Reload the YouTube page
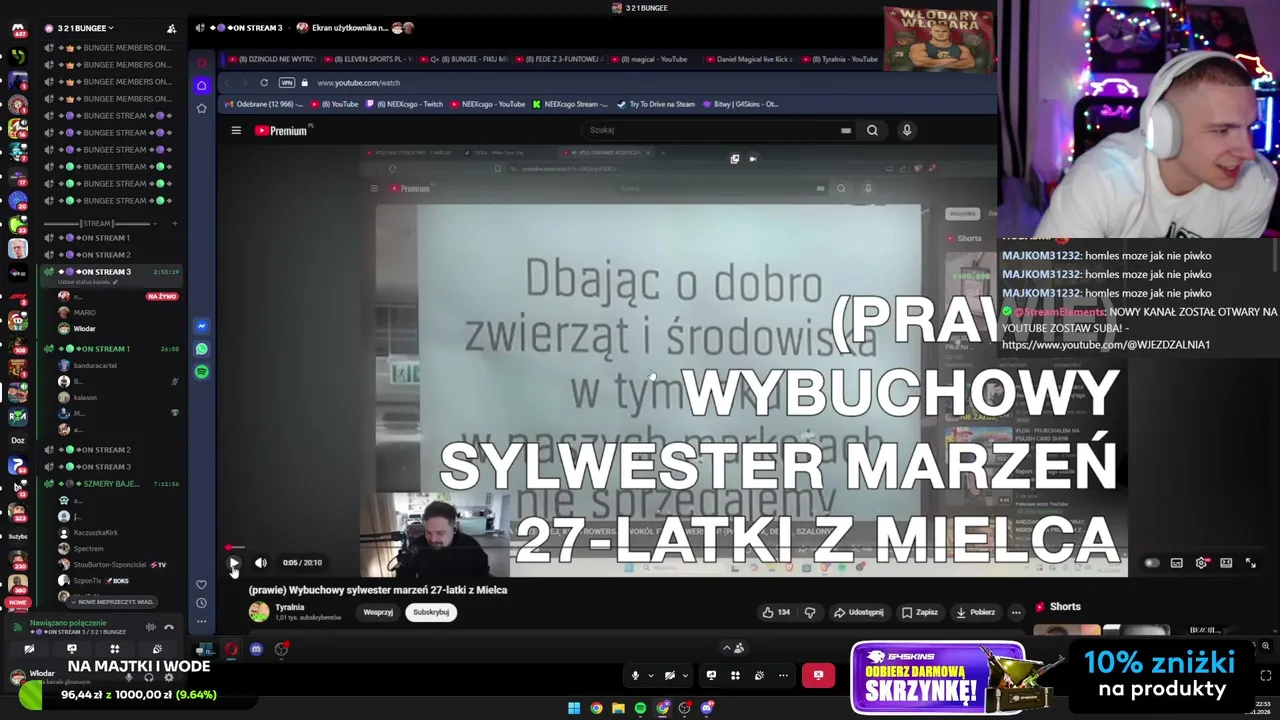The image size is (1280, 720). [x=264, y=83]
